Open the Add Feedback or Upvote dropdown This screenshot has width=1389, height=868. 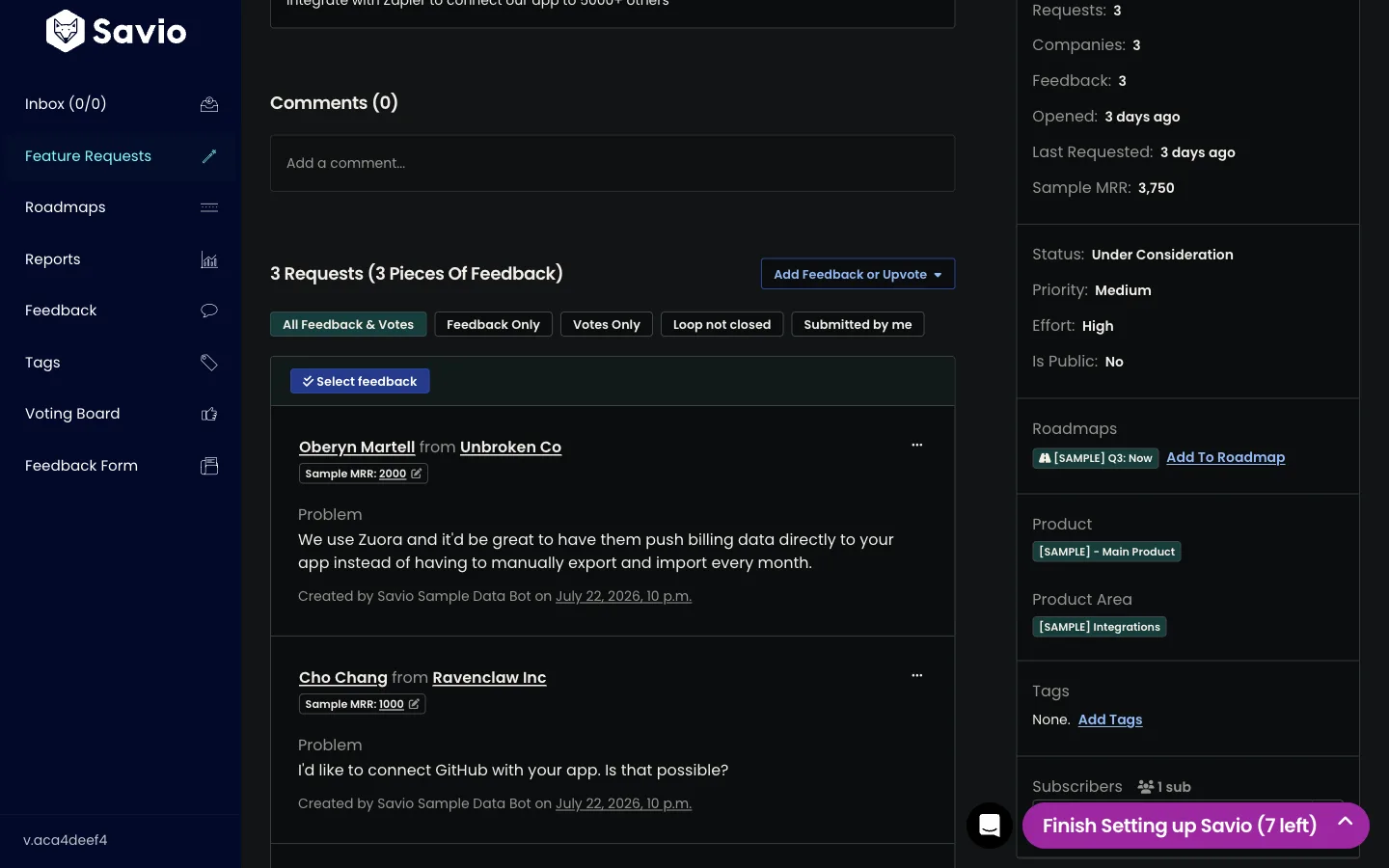(x=858, y=274)
